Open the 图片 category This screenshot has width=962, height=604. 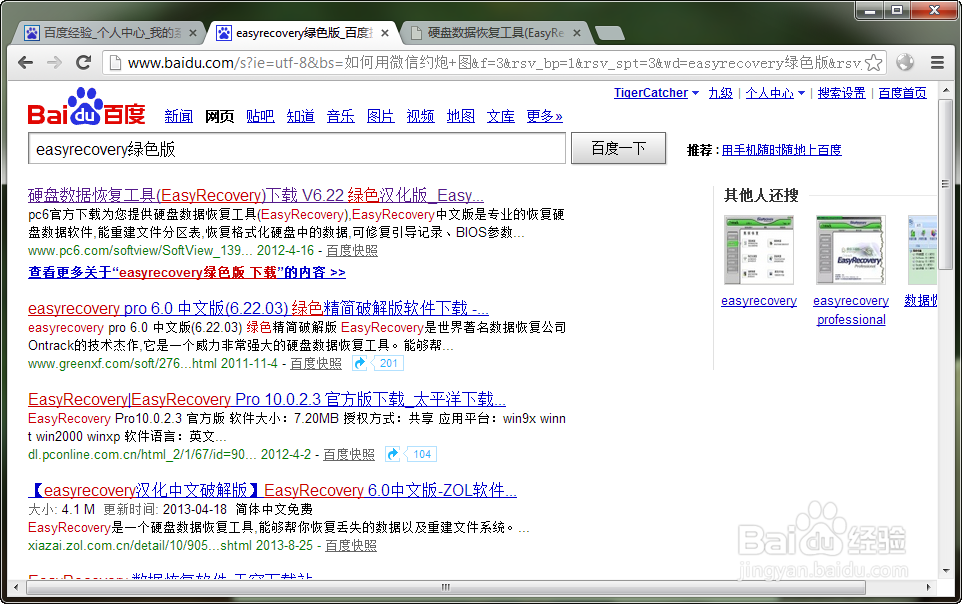tap(380, 116)
